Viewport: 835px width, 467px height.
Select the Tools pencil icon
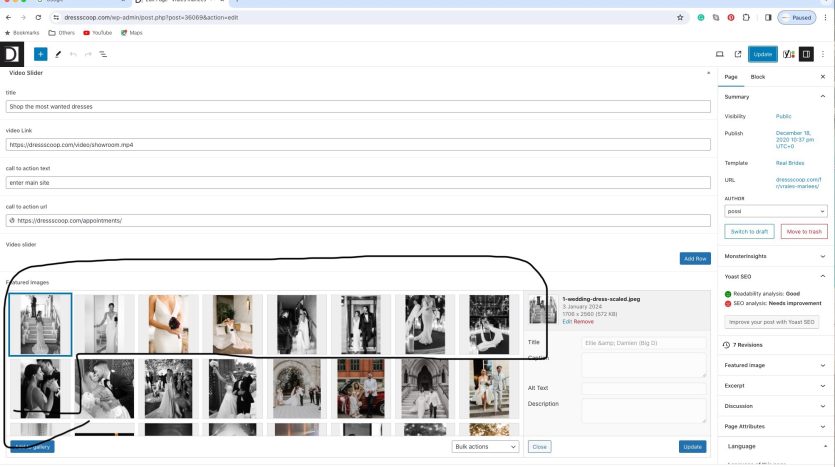point(58,54)
